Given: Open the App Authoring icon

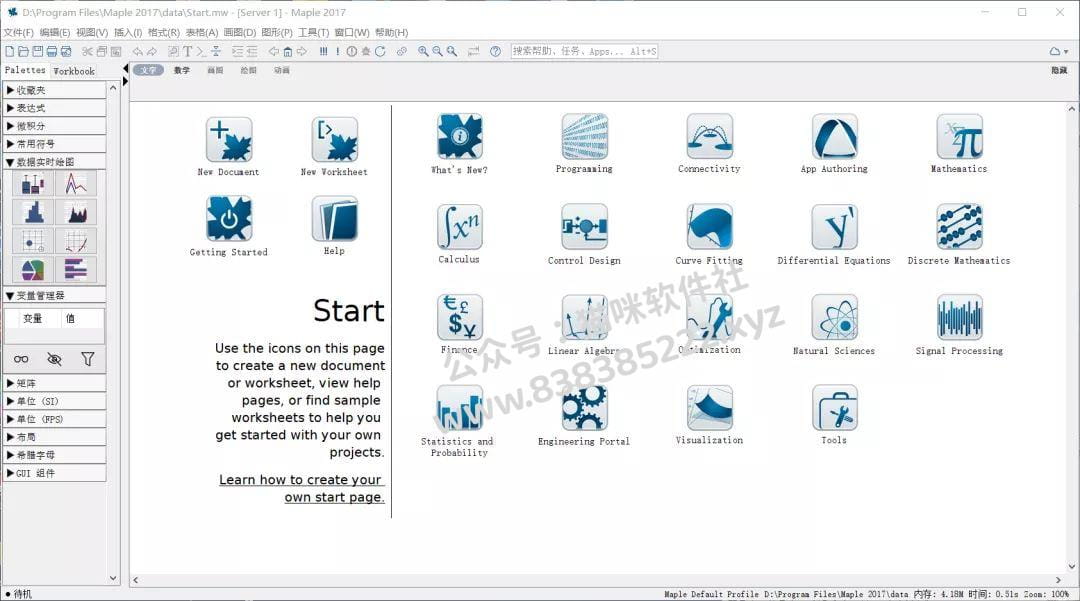Looking at the screenshot, I should coord(834,137).
